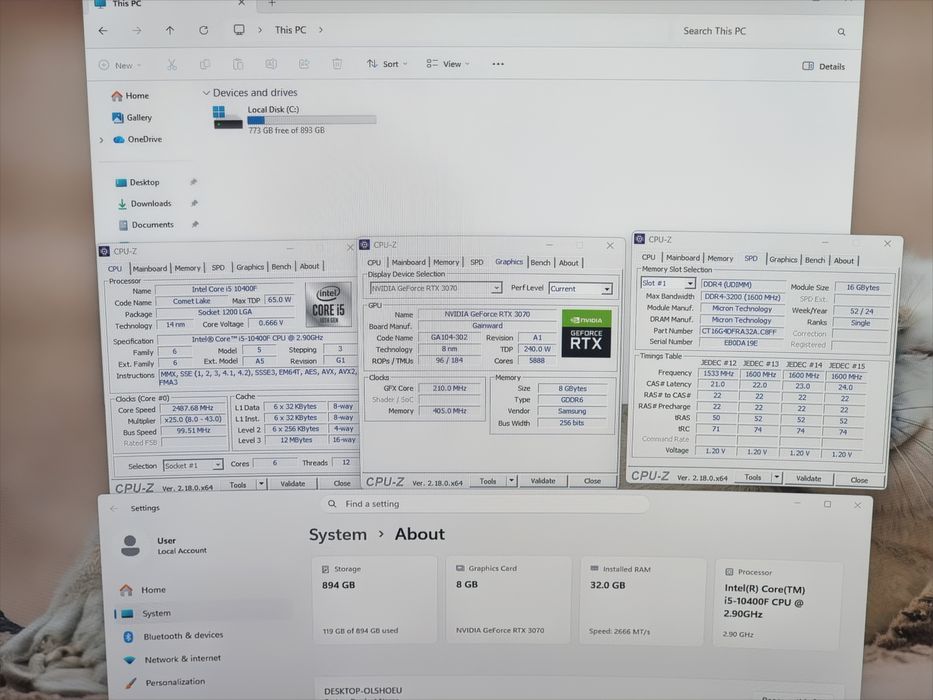Open Gallery in the navigation pane

coord(132,117)
